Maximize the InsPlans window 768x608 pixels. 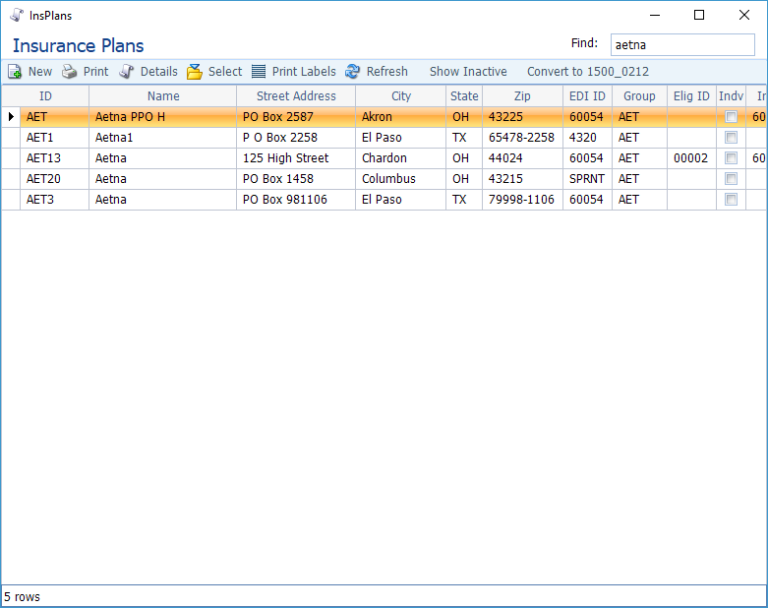tap(699, 15)
